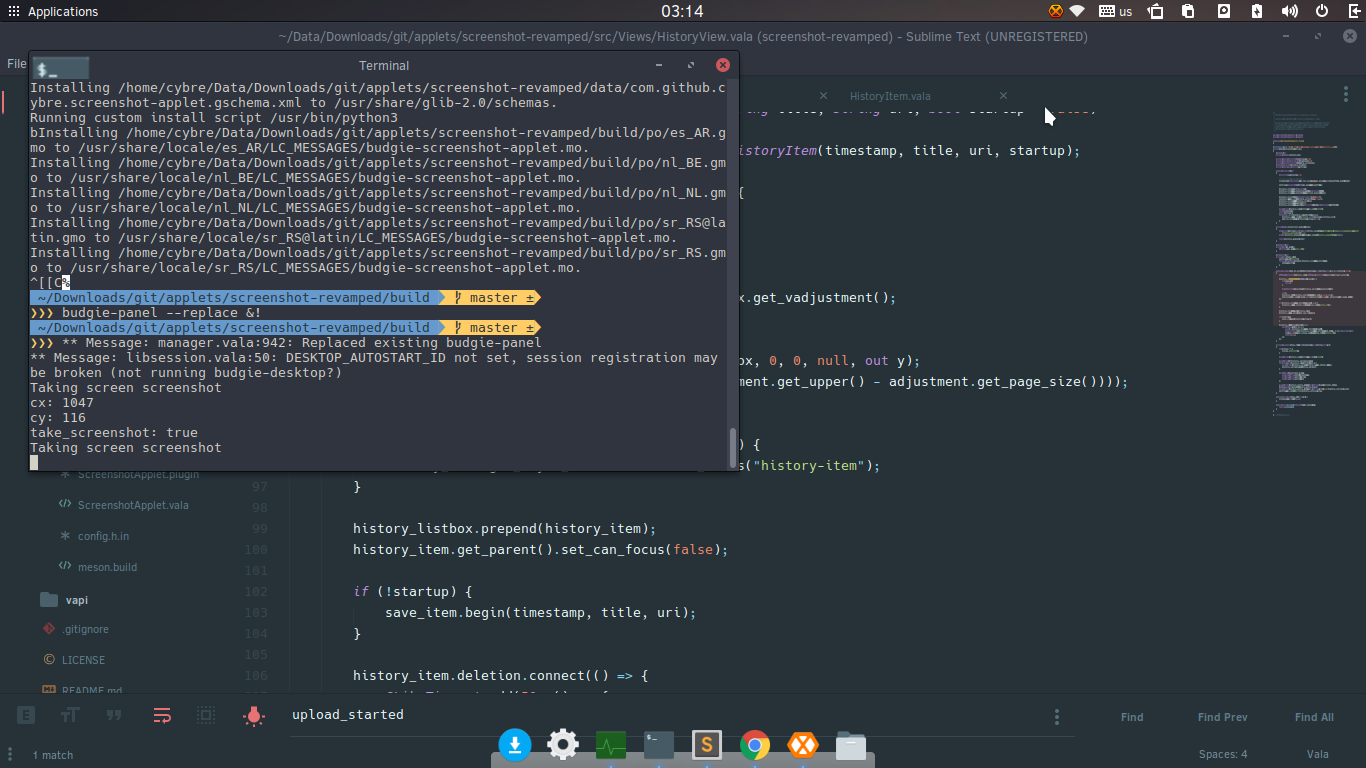1366x768 pixels.
Task: Click line number 99 in editor gutter
Action: click(x=259, y=528)
